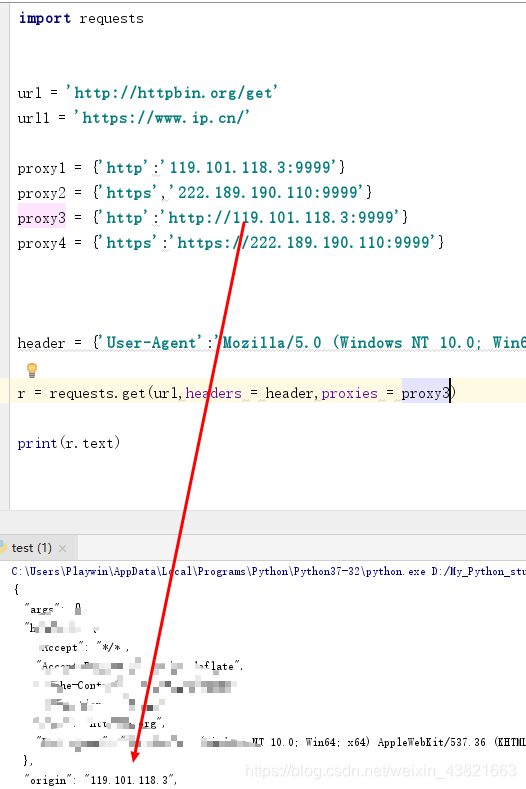The image size is (526, 789).
Task: Click the '222.189.190.110:9999' string in proxy2
Action: 266,192
